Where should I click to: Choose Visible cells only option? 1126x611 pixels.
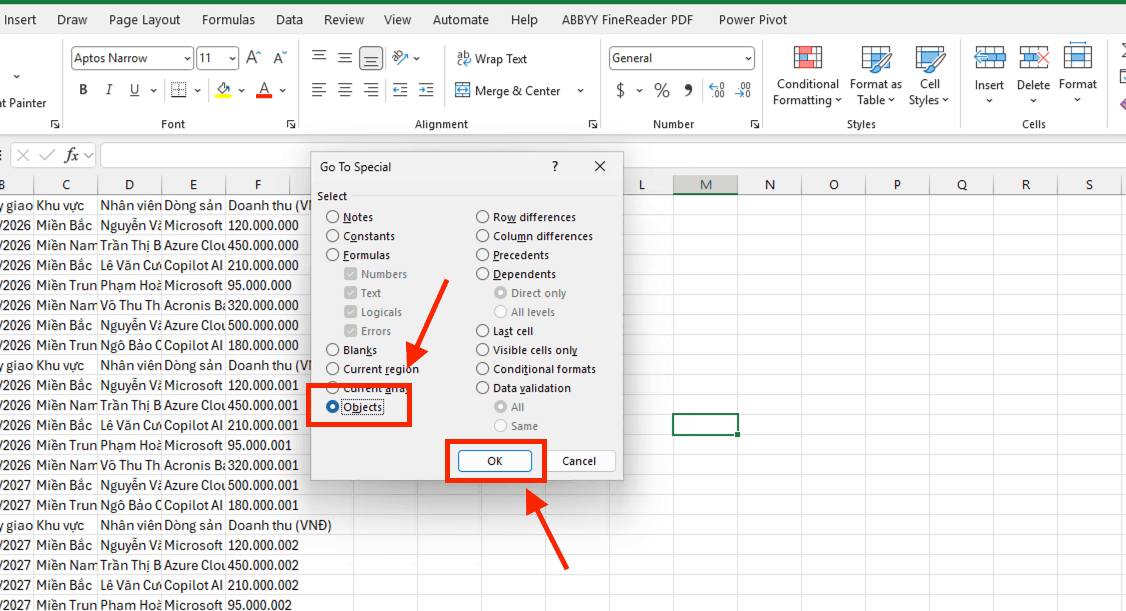point(483,350)
